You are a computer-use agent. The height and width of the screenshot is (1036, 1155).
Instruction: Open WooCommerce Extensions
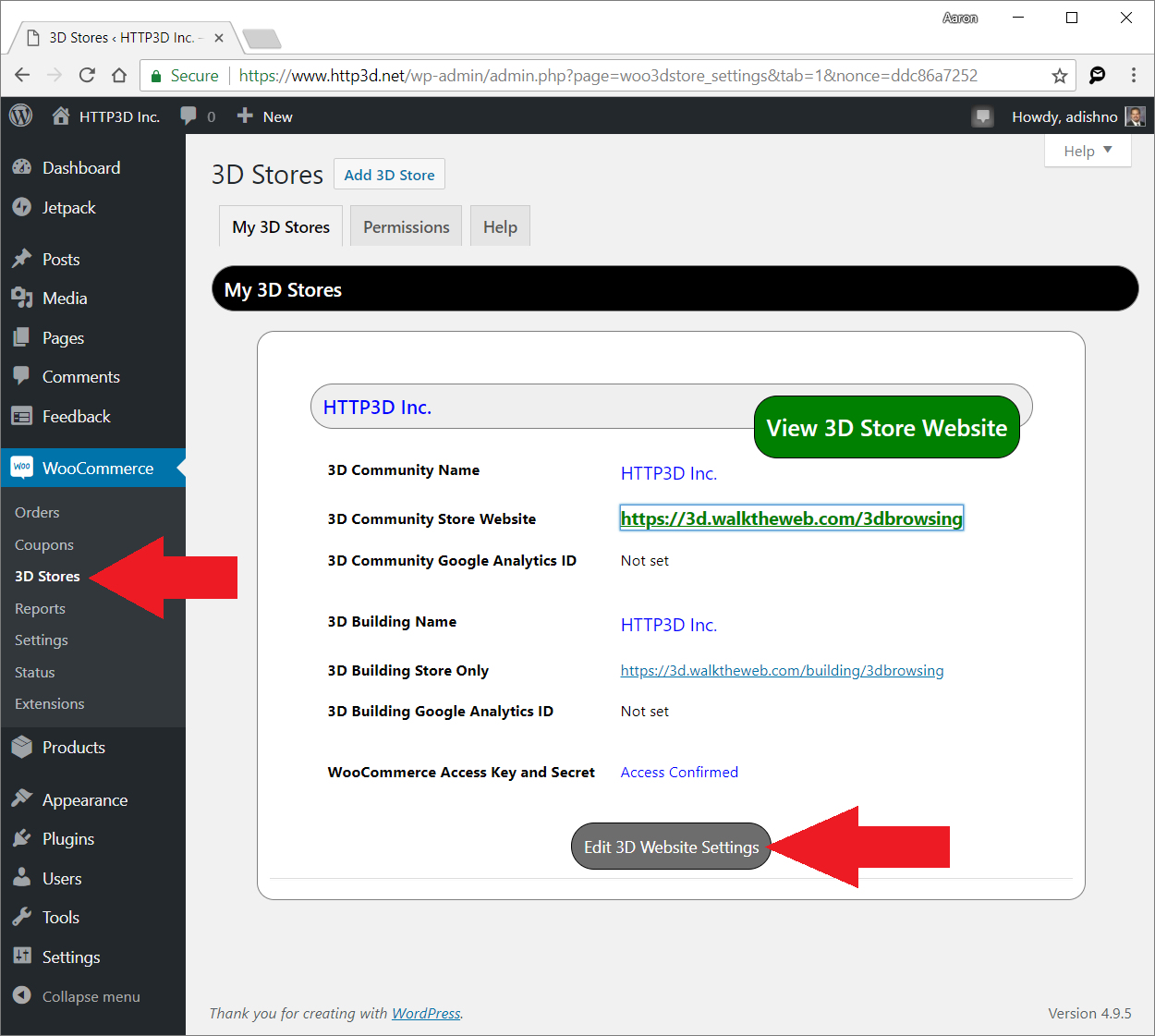pos(50,703)
